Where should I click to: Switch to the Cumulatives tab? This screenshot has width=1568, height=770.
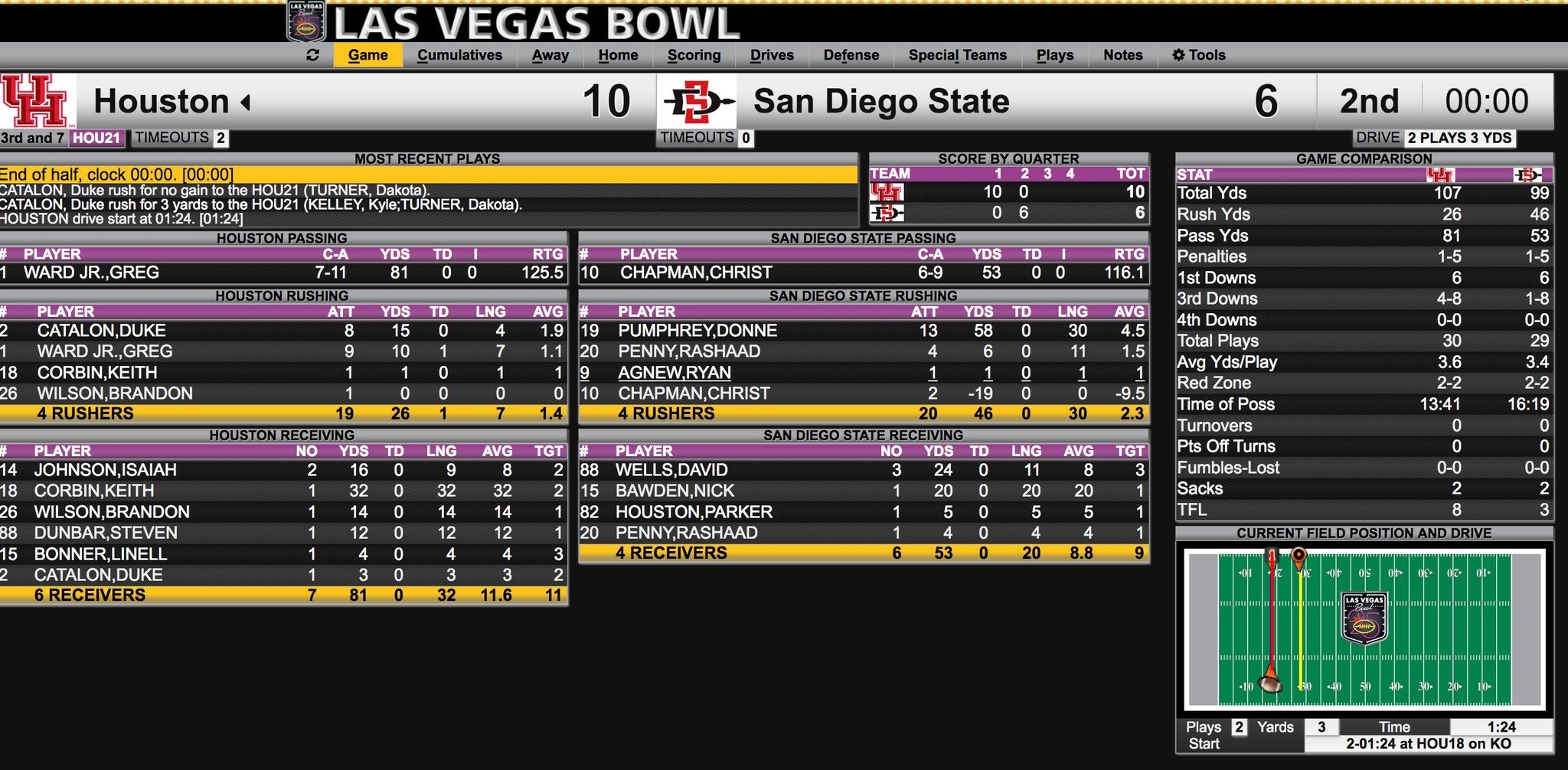[x=459, y=55]
